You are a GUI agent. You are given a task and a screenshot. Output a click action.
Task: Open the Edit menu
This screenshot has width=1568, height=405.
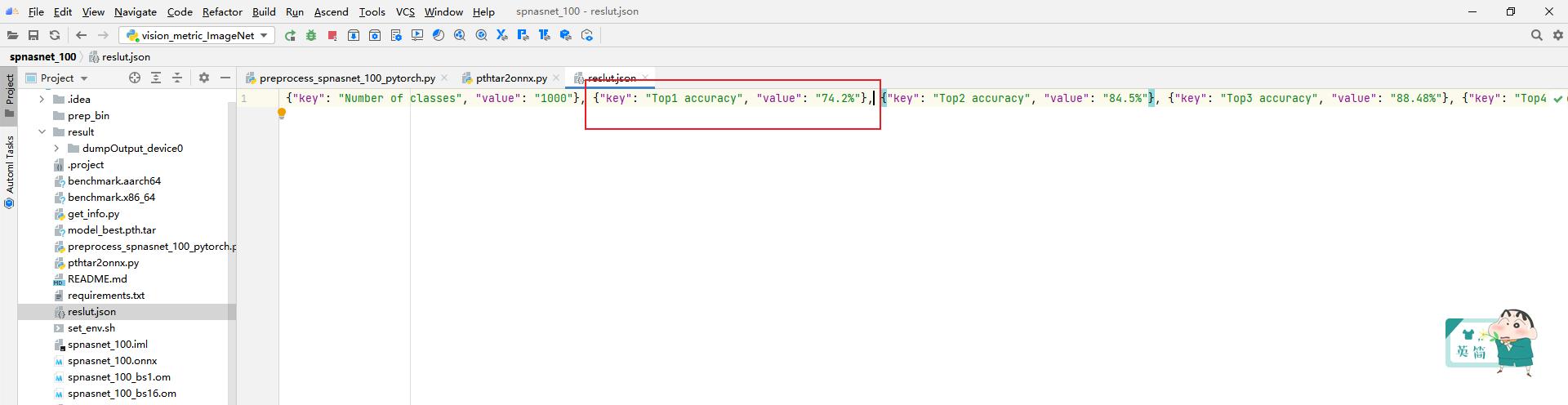[x=63, y=11]
